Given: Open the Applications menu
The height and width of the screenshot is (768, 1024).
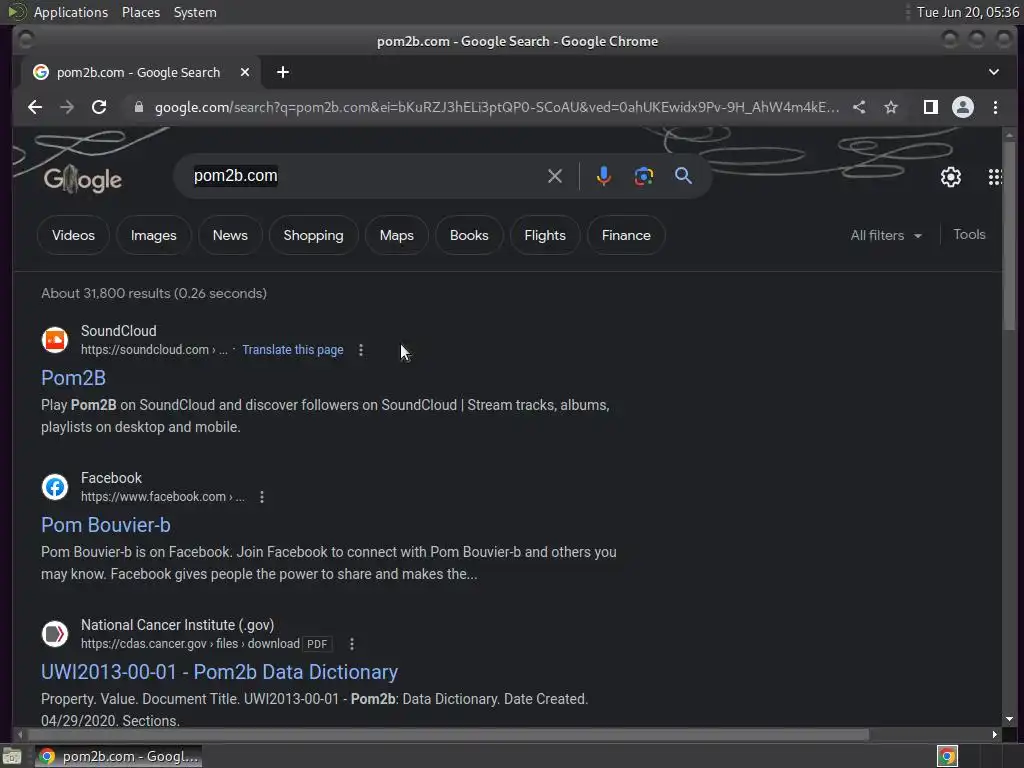Looking at the screenshot, I should (x=71, y=12).
